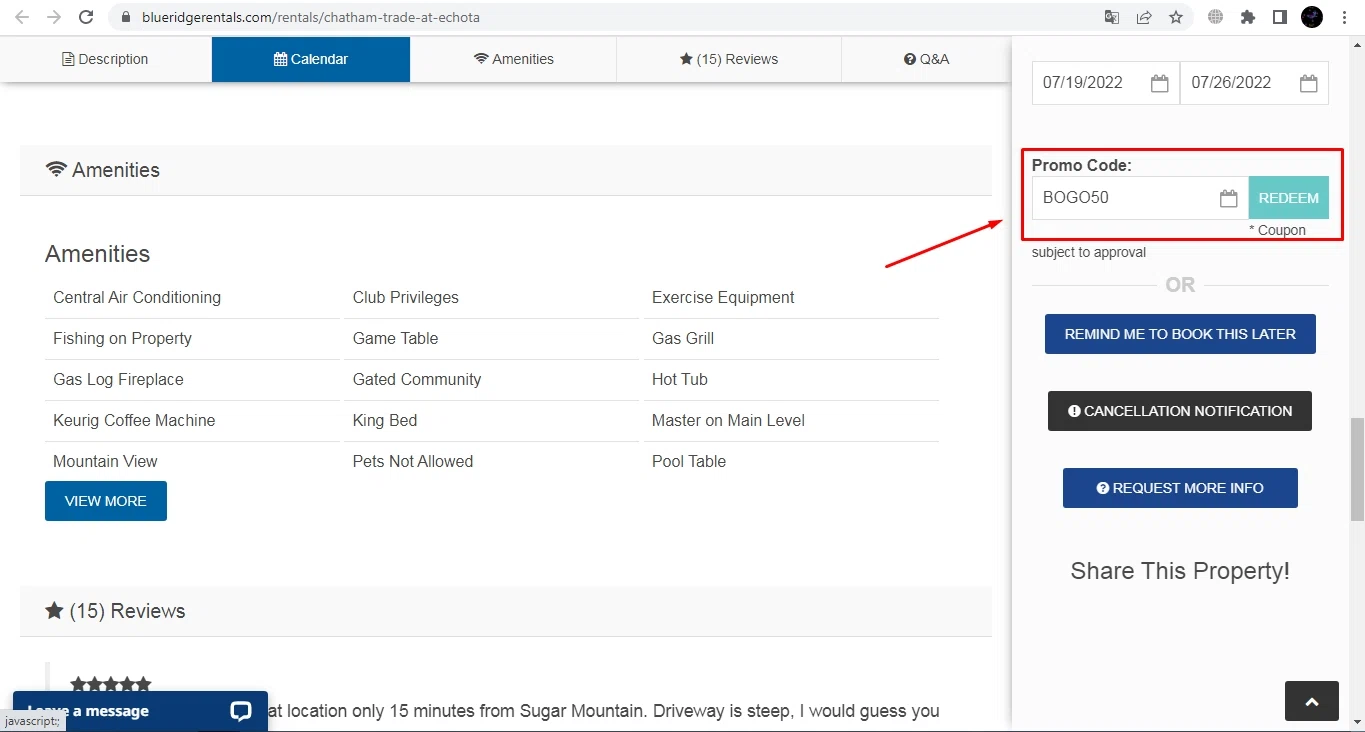The image size is (1365, 732).
Task: Reload the current page
Action: click(86, 17)
